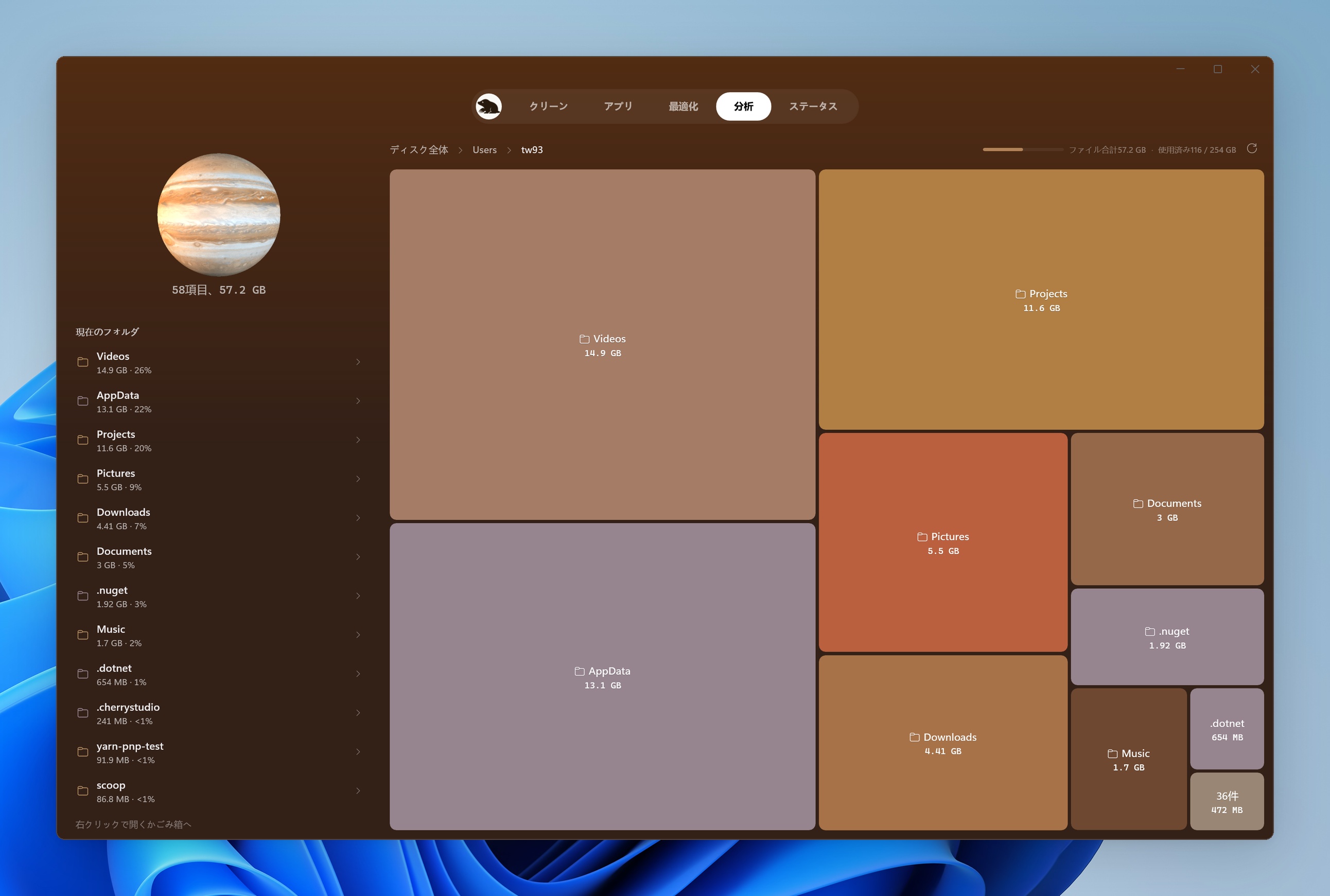Expand the Projects folder chevron
The width and height of the screenshot is (1330, 896).
[358, 440]
